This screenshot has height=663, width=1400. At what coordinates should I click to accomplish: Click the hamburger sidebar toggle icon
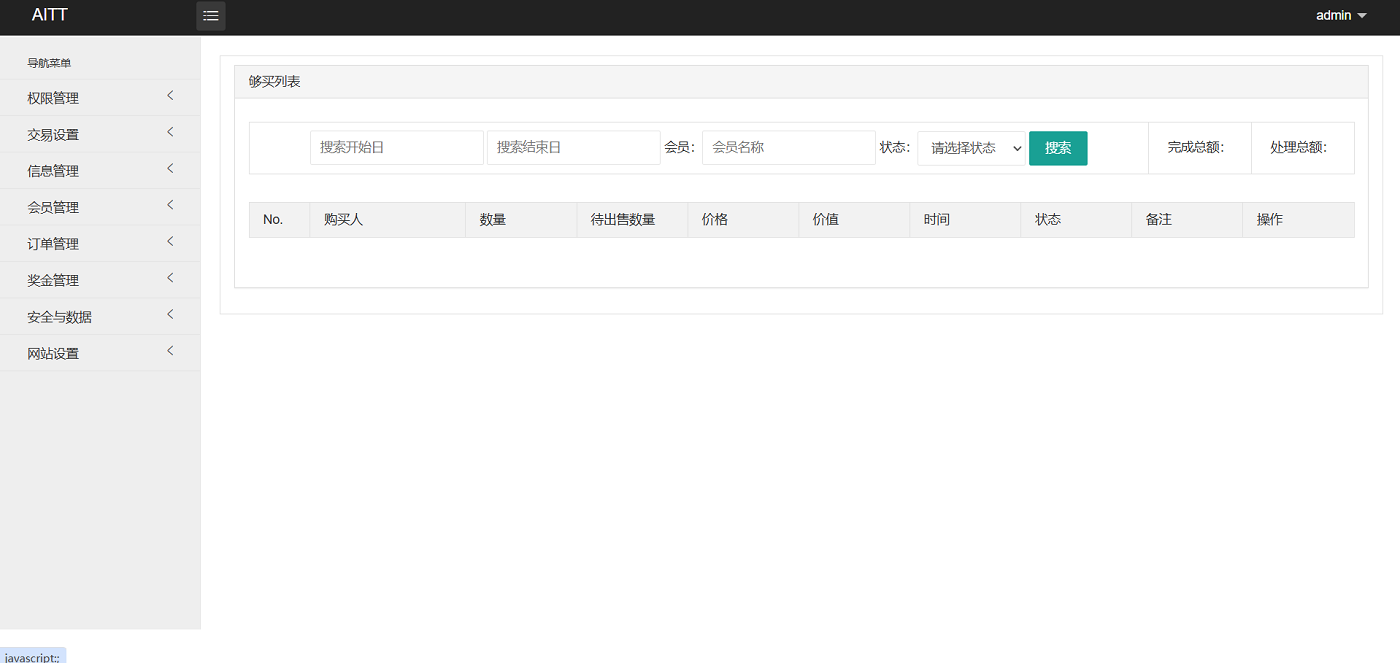pyautogui.click(x=210, y=15)
